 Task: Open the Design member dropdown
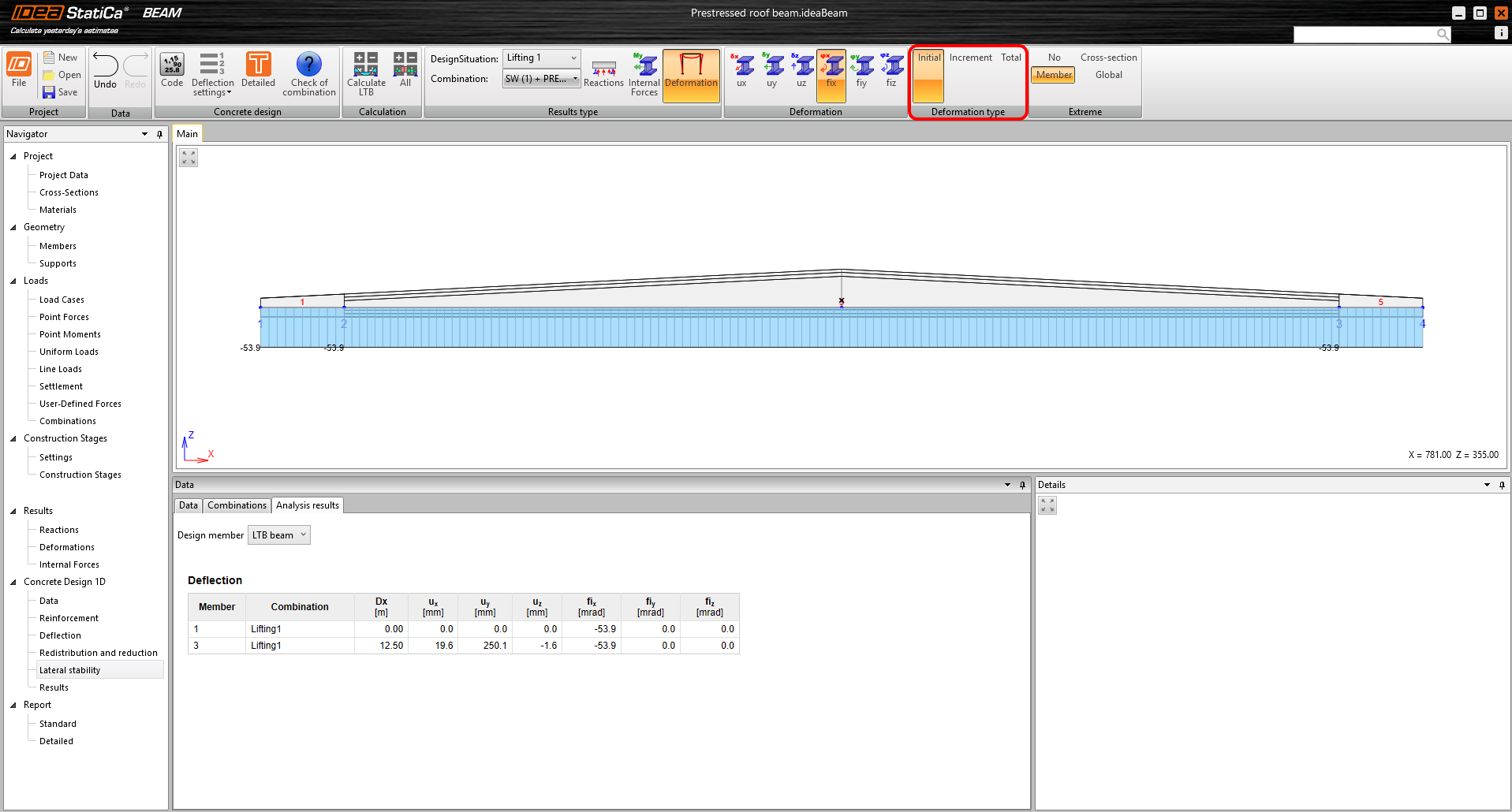(279, 535)
